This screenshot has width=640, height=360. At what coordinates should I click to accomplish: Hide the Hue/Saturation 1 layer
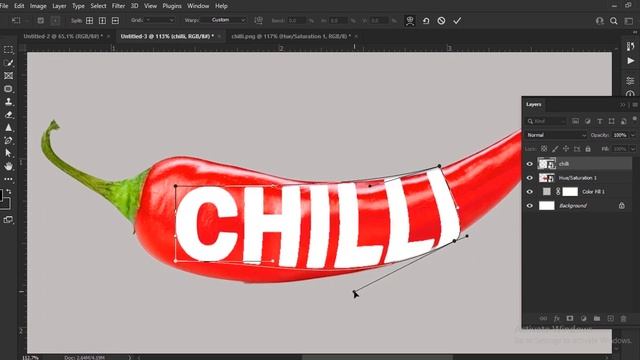pos(529,178)
